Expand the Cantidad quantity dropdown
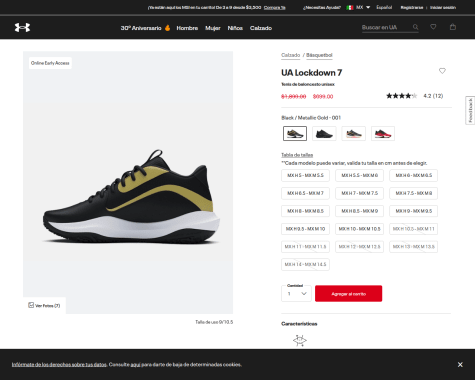 pyautogui.click(x=296, y=294)
